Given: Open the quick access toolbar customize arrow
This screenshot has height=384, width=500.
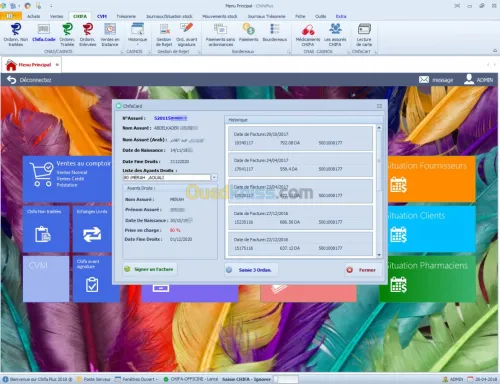Looking at the screenshot, I should (x=51, y=6).
